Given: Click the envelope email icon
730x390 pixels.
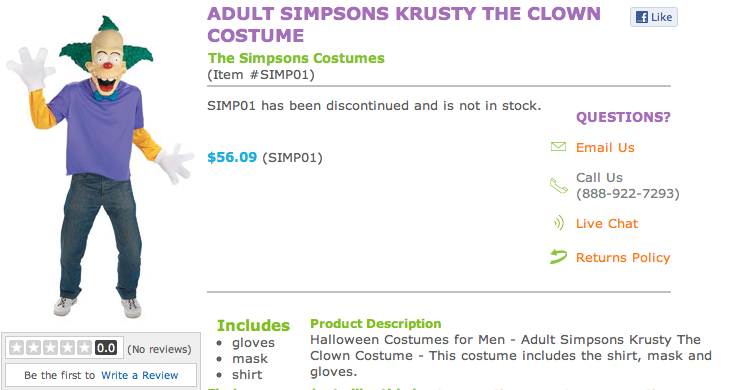Looking at the screenshot, I should click(558, 147).
